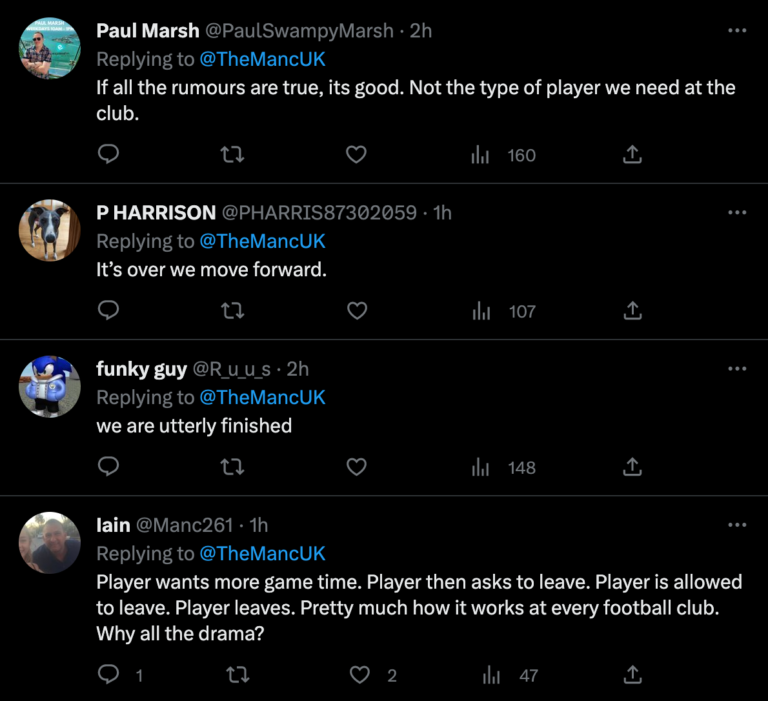This screenshot has height=701, width=768.
Task: Open more options on Paul Marsh's tweet
Action: tap(737, 31)
